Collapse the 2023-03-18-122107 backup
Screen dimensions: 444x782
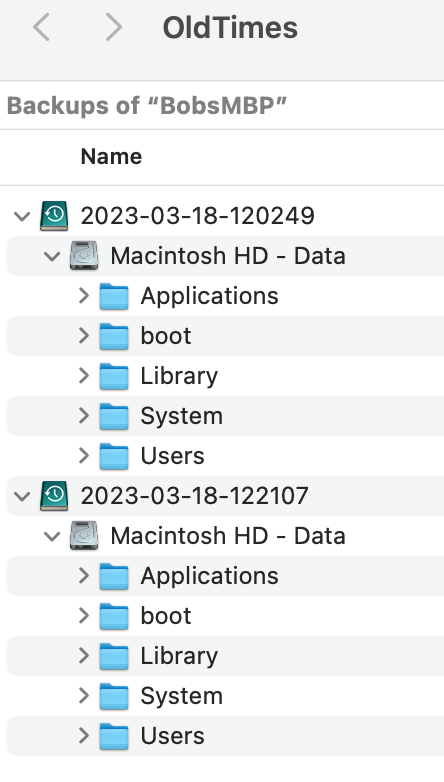(22, 496)
